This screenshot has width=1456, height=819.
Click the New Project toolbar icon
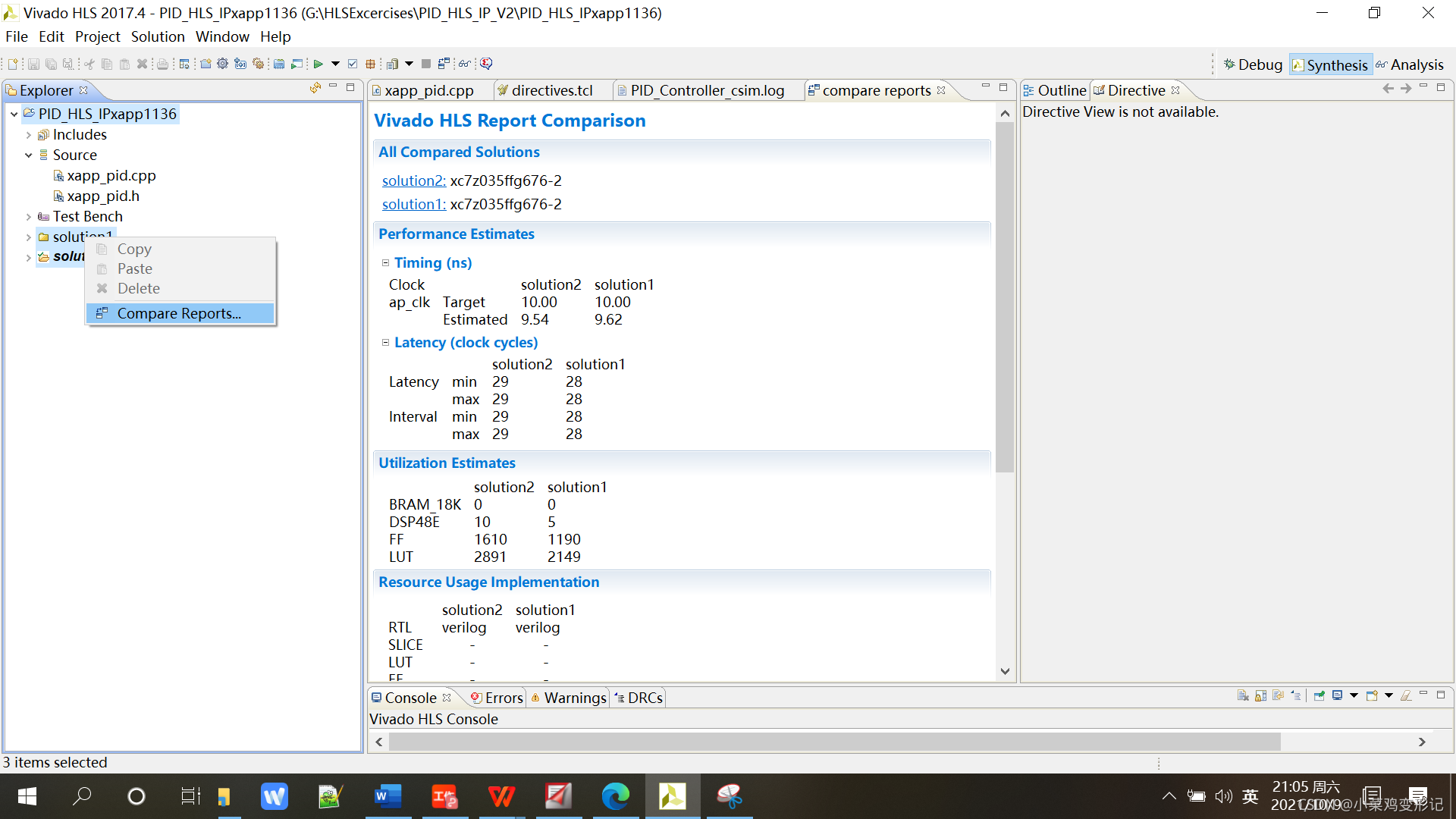206,64
